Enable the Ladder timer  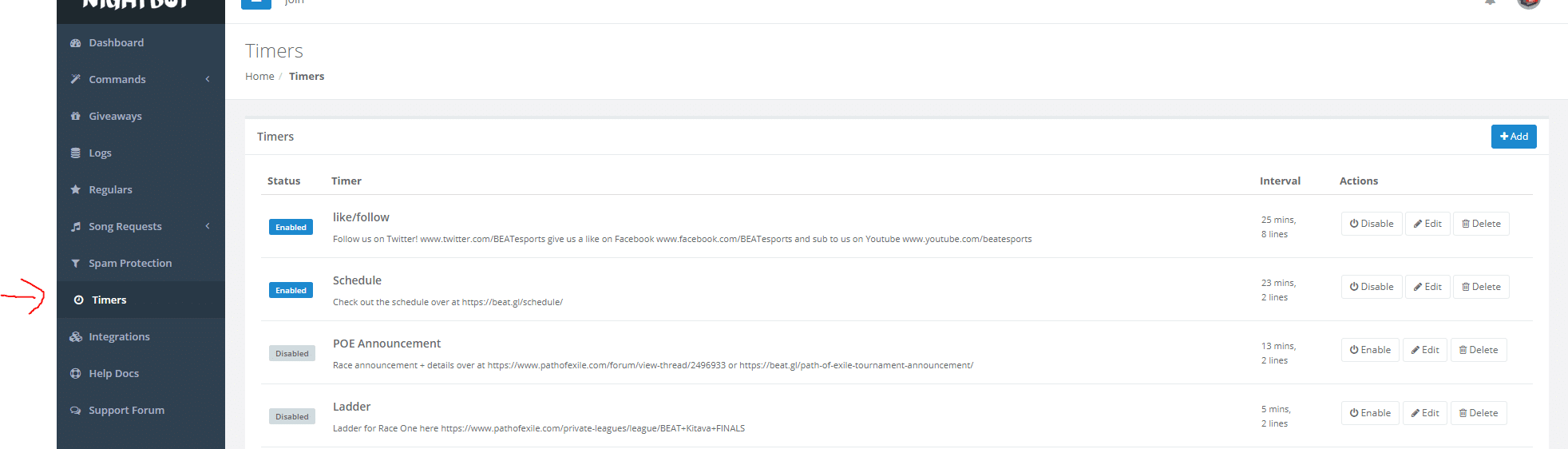pyautogui.click(x=1370, y=413)
